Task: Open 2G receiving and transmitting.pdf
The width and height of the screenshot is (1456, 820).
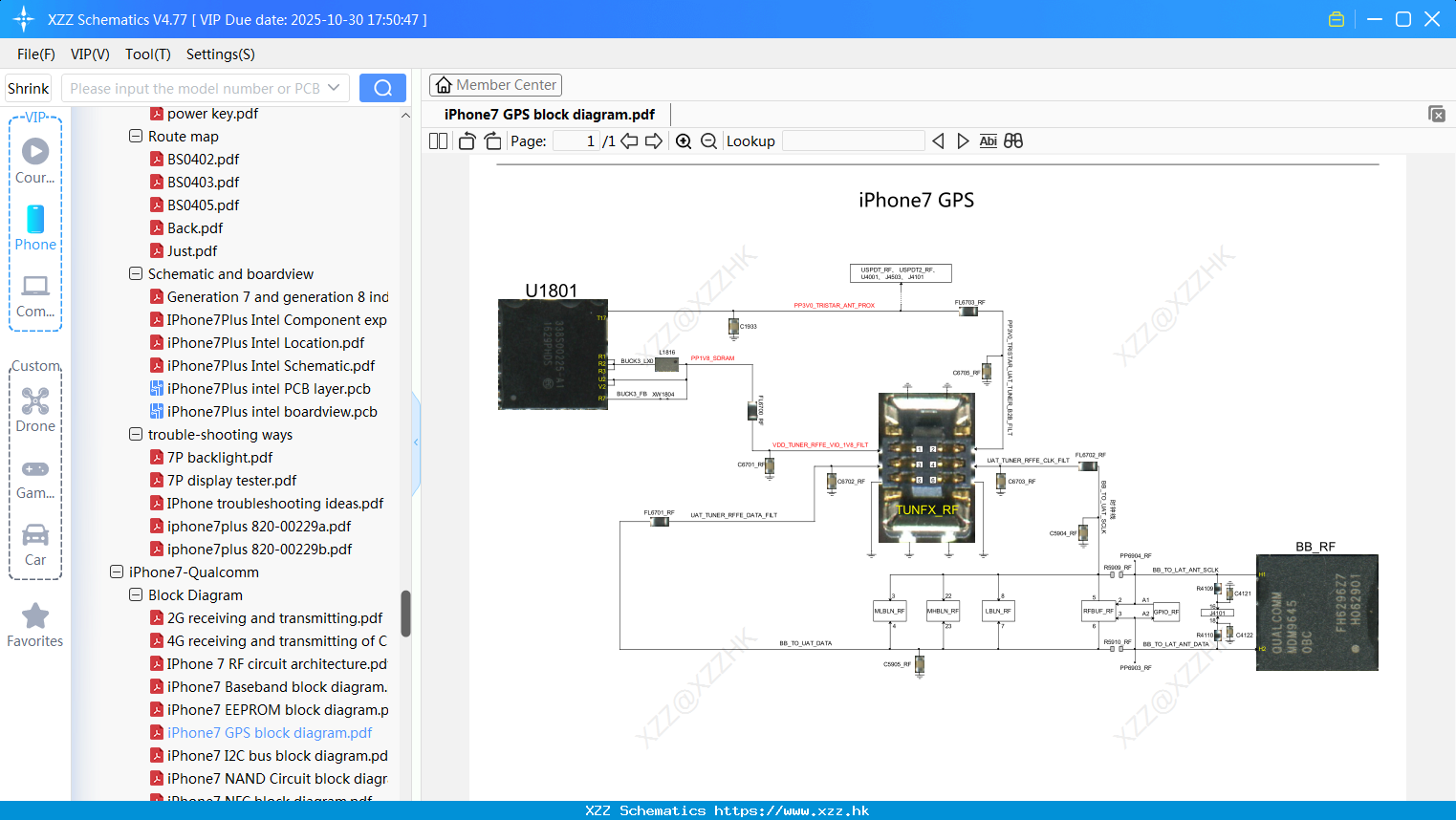Action: coord(274,618)
